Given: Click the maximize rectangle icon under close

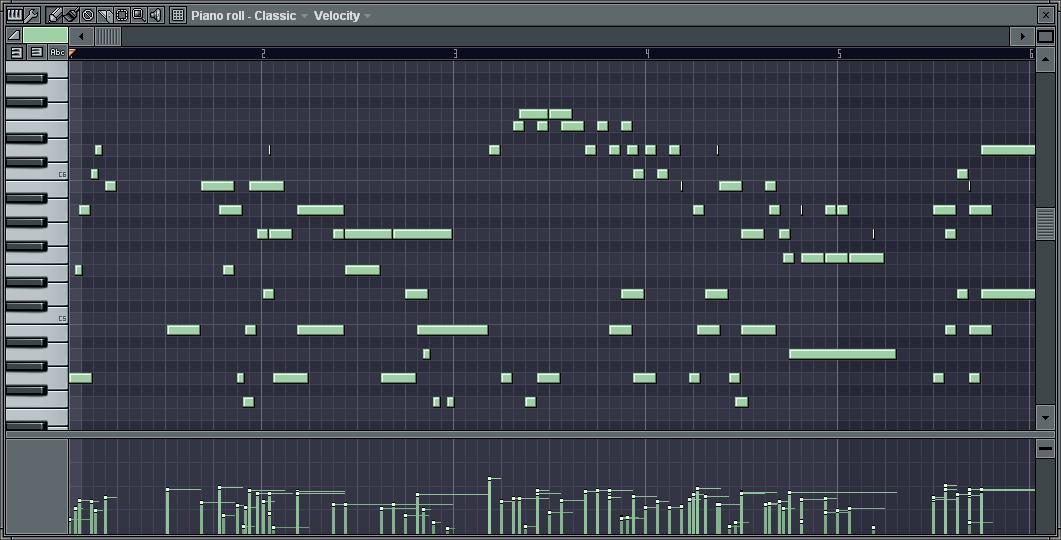Looking at the screenshot, I should click(1045, 36).
